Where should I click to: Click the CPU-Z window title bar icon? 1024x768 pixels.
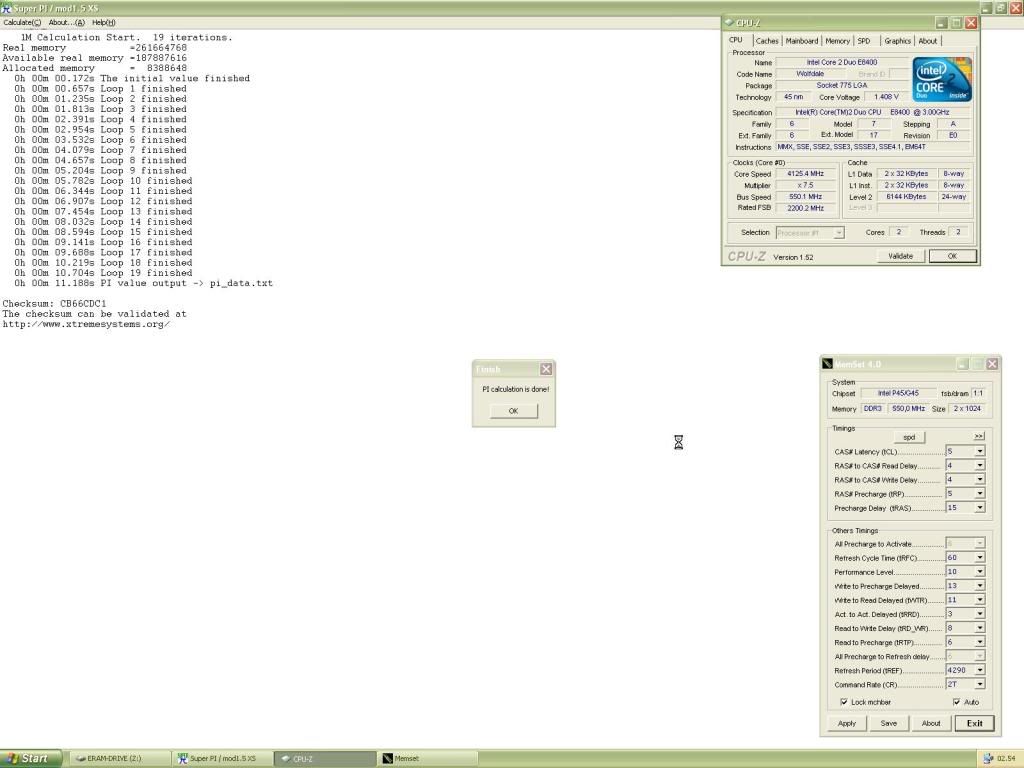[729, 22]
